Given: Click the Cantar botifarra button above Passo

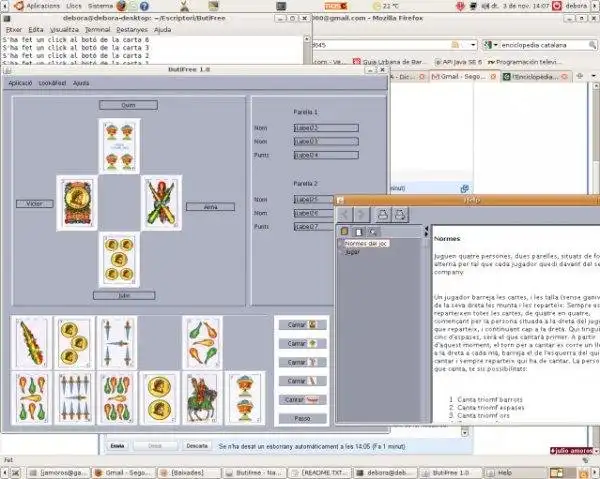Looking at the screenshot, I should 302,400.
